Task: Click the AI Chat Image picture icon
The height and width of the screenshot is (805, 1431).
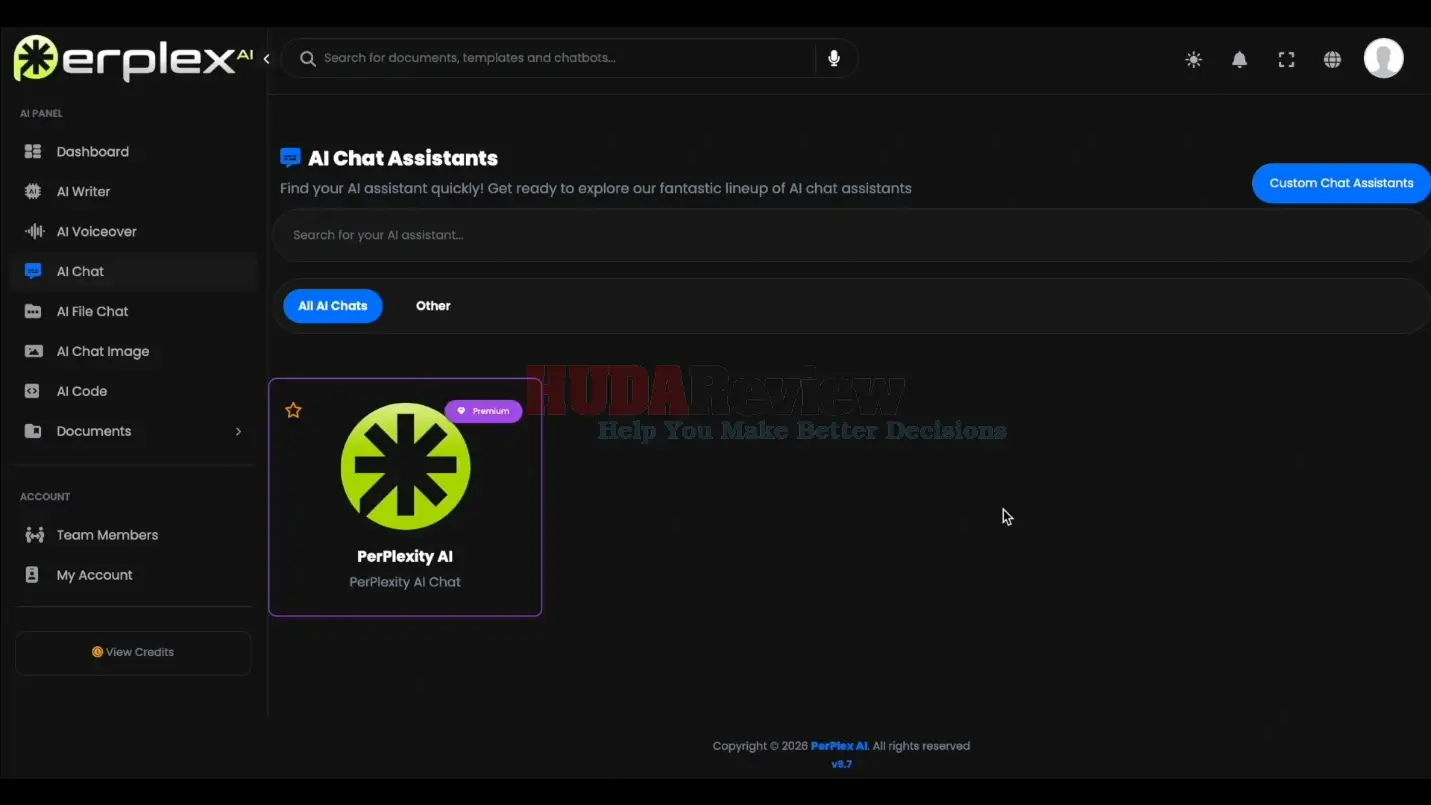Action: click(x=33, y=351)
